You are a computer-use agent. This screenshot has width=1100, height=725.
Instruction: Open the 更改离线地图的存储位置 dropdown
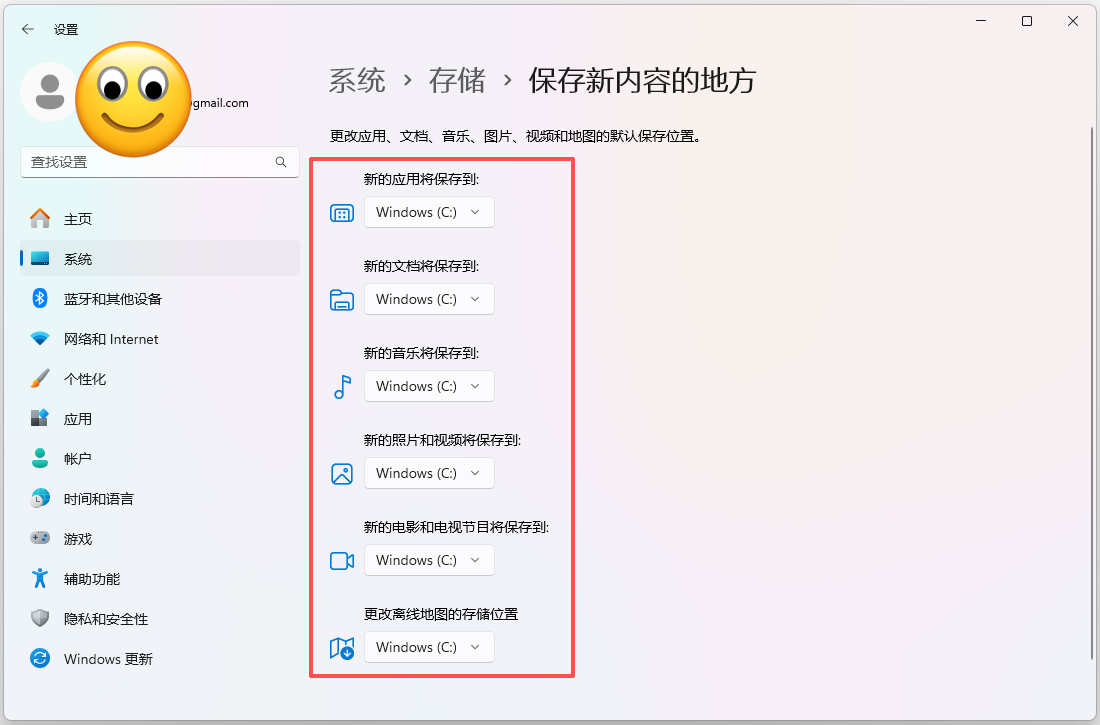tap(429, 647)
